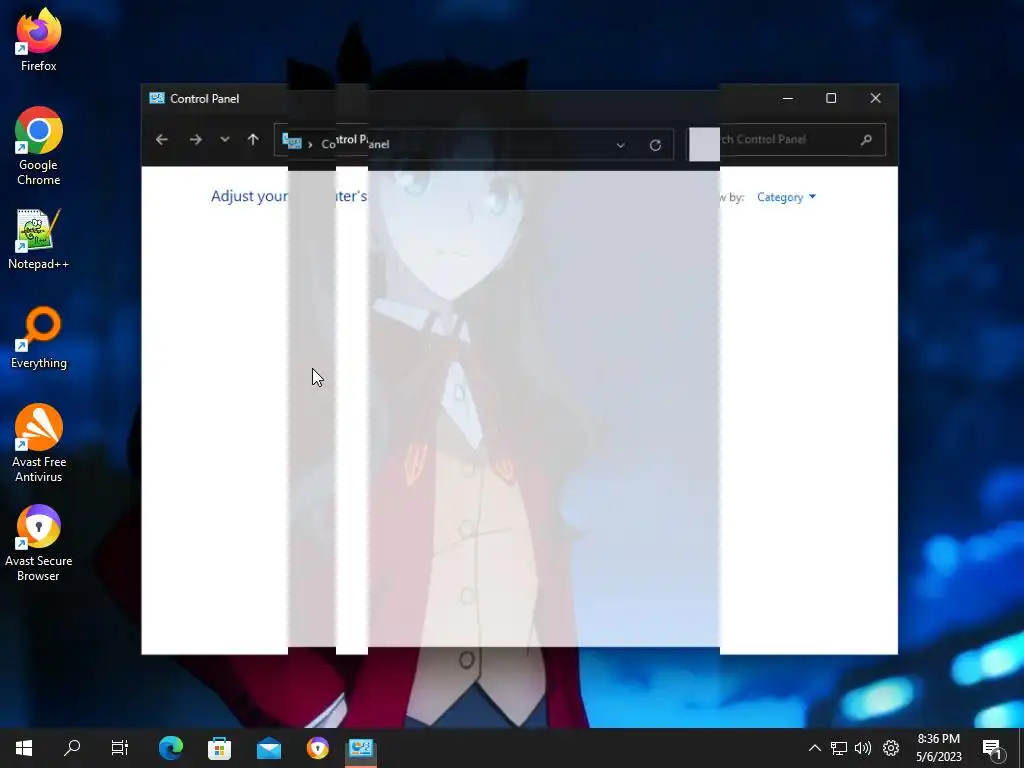Open Everything search desktop shortcut

pos(39,338)
